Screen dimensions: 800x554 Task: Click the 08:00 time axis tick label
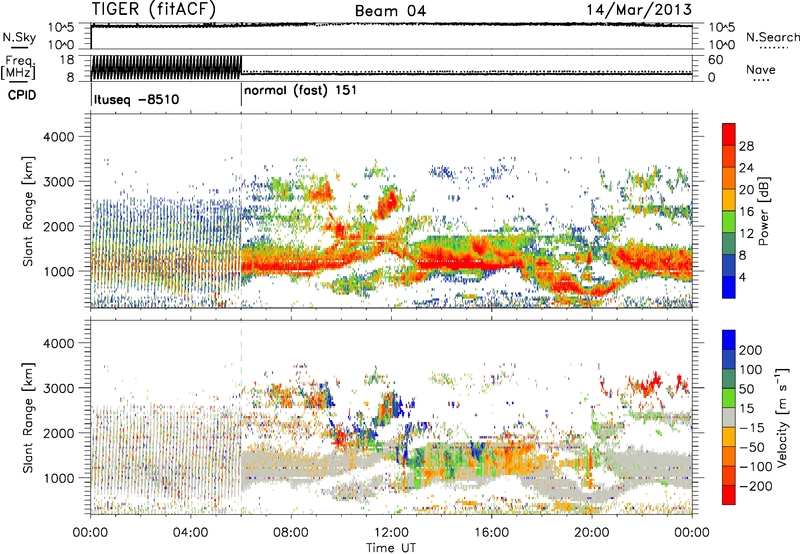pos(291,533)
